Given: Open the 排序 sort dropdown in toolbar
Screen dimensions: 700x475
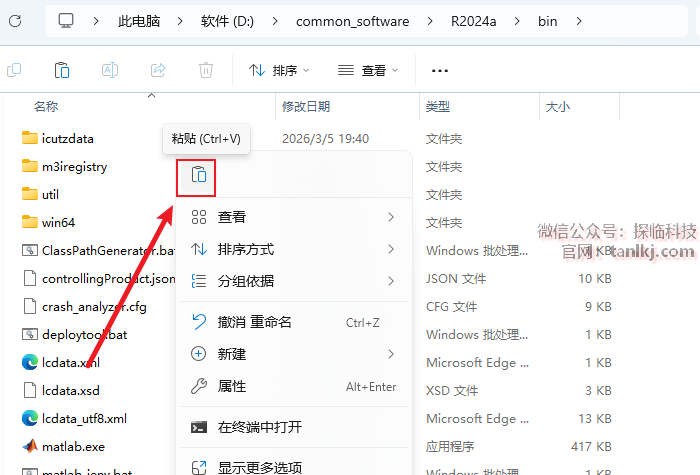Looking at the screenshot, I should 279,70.
